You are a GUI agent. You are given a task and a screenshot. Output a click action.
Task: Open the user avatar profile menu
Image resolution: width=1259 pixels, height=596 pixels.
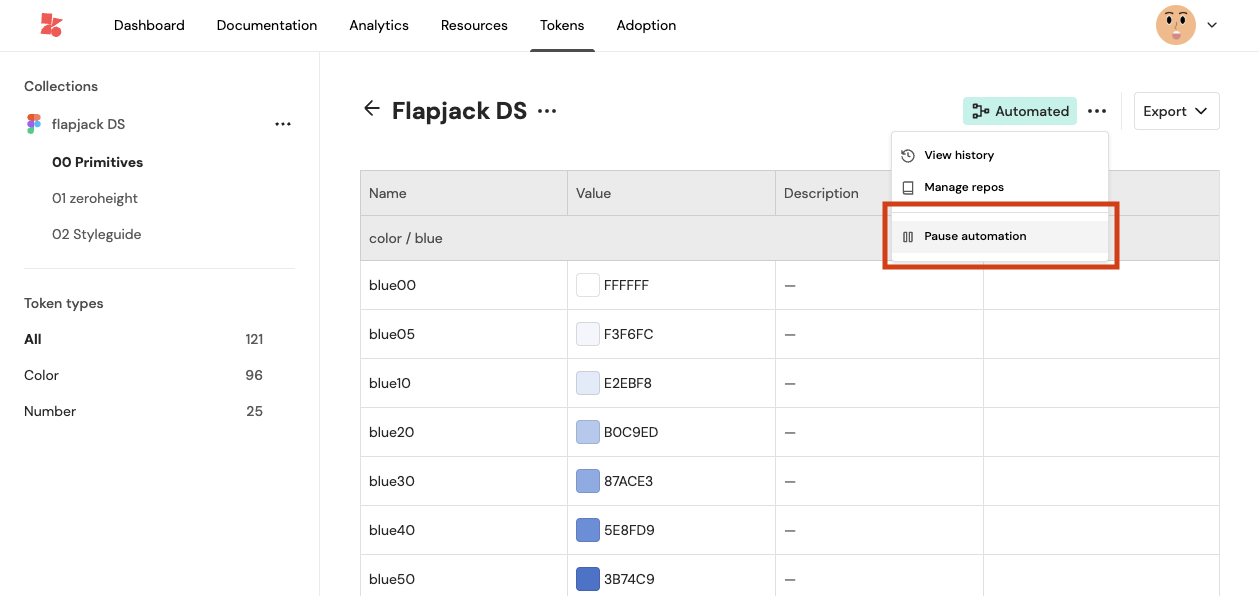(1175, 25)
